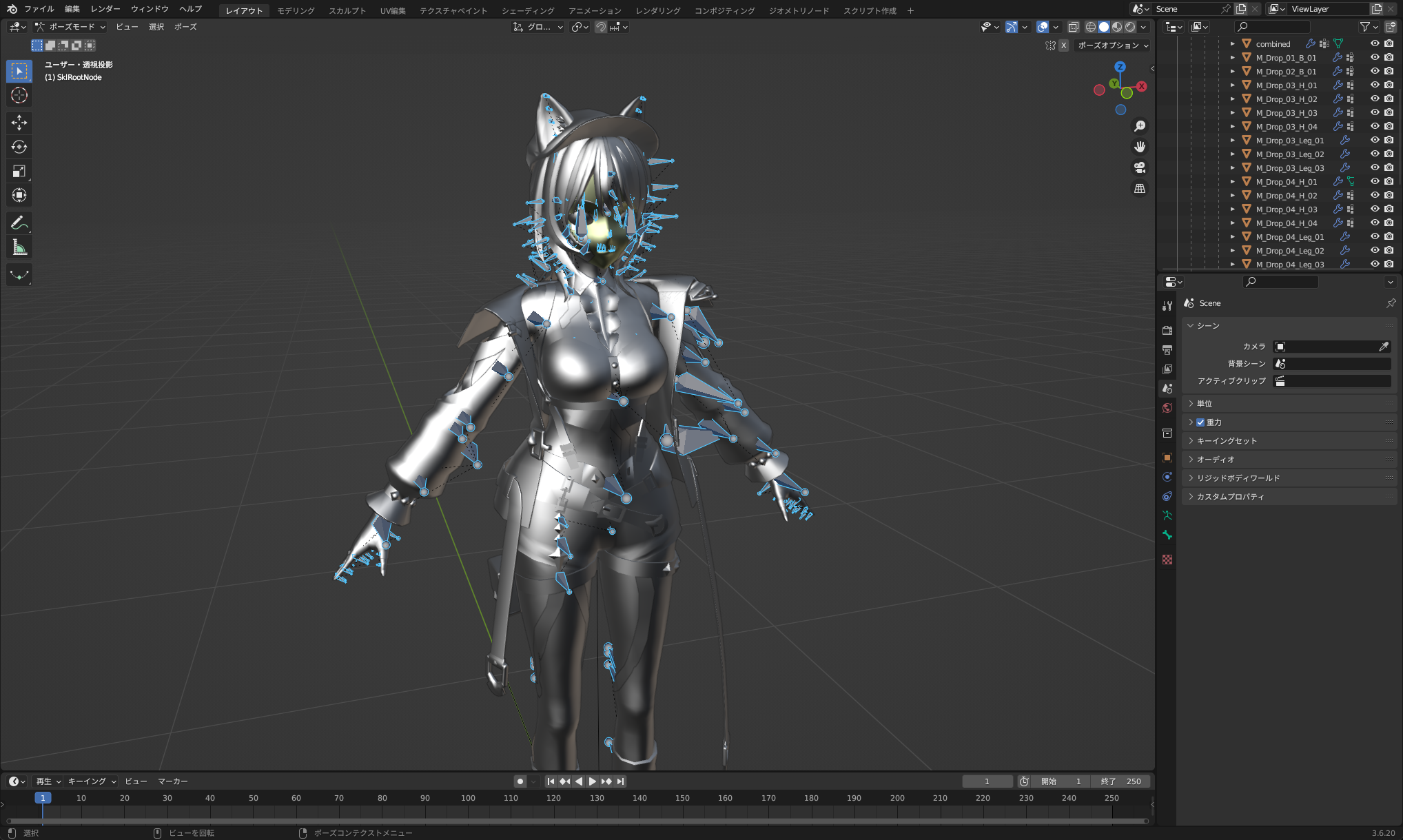Switch to the アニメーション workspace tab
This screenshot has height=840, width=1403.
595,10
